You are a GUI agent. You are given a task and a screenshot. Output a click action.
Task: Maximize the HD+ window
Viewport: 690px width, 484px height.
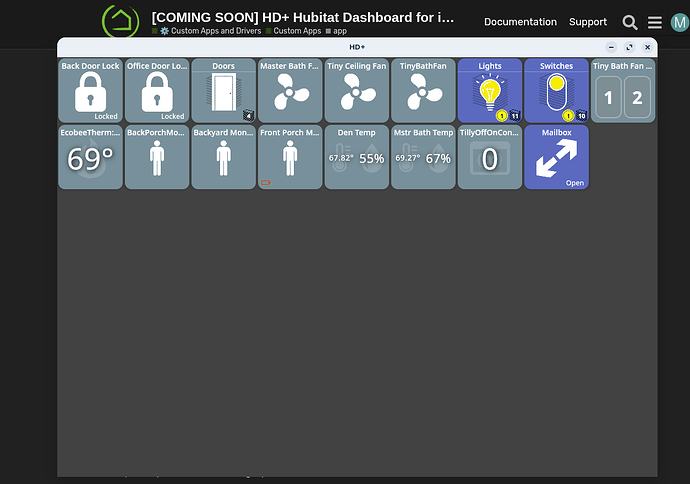click(x=629, y=47)
